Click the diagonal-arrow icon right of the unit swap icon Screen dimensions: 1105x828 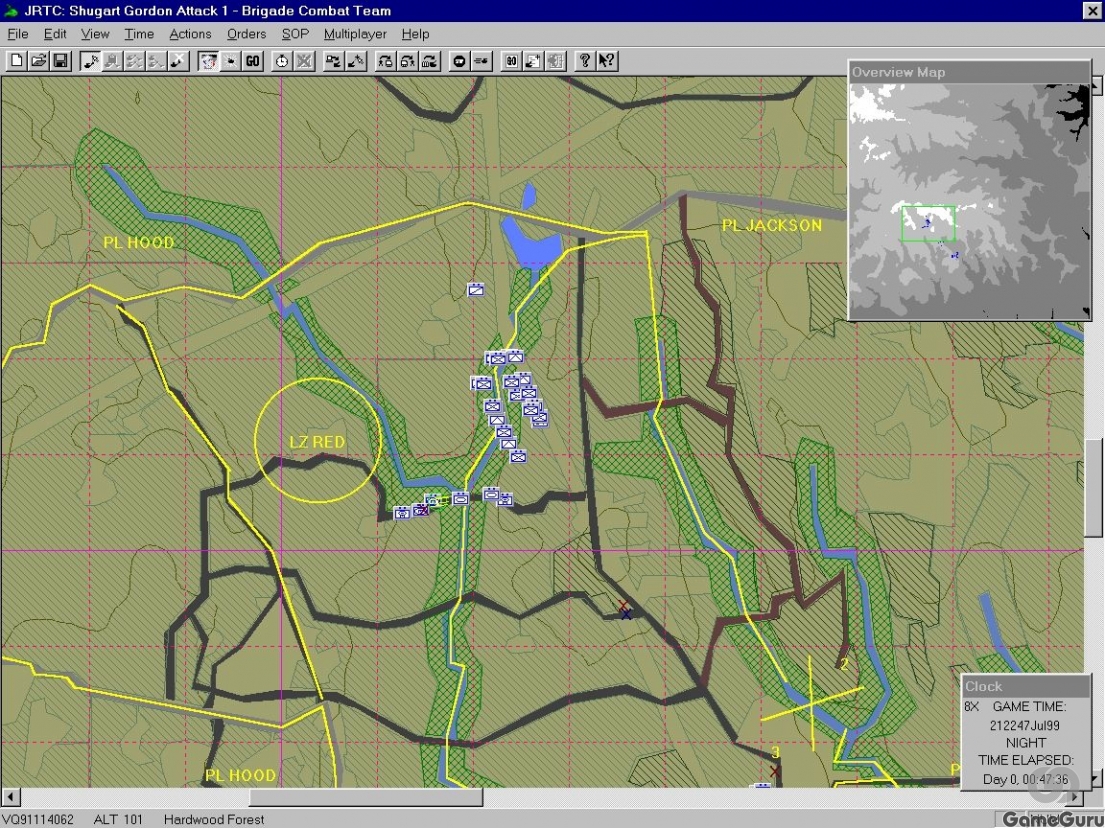[x=356, y=61]
